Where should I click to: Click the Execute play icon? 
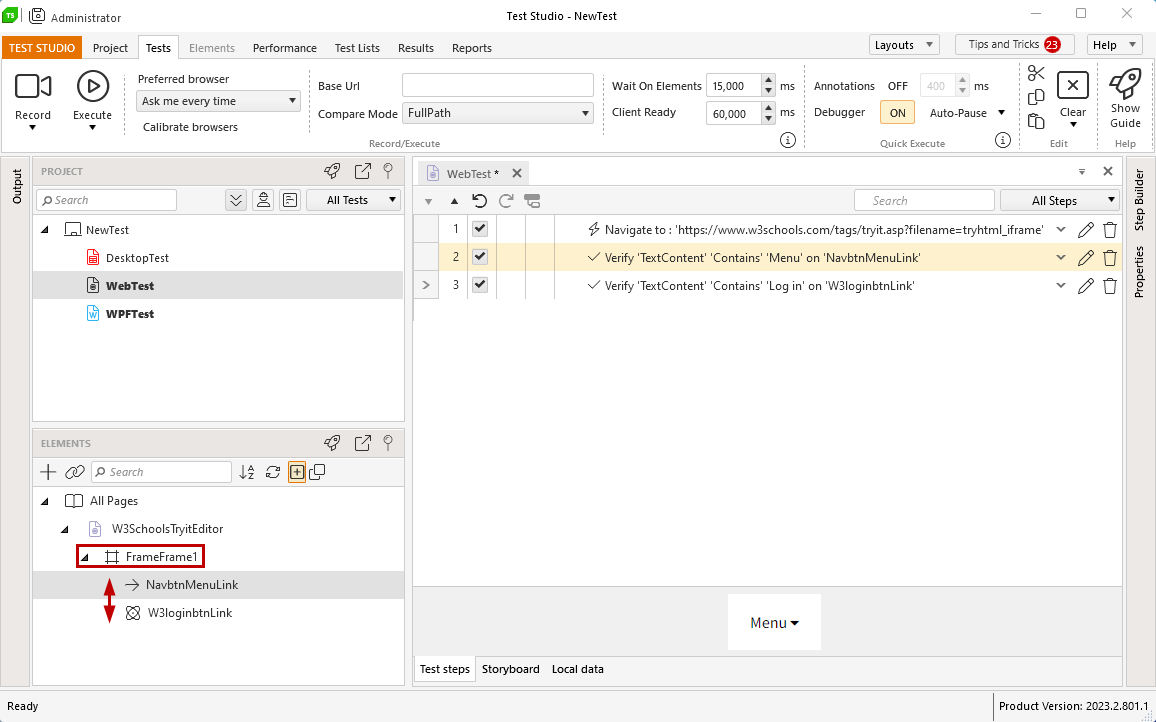(93, 86)
